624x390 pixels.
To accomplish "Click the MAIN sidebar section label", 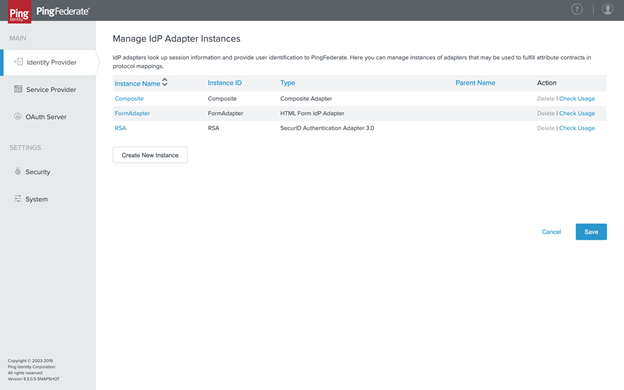I will coord(18,38).
